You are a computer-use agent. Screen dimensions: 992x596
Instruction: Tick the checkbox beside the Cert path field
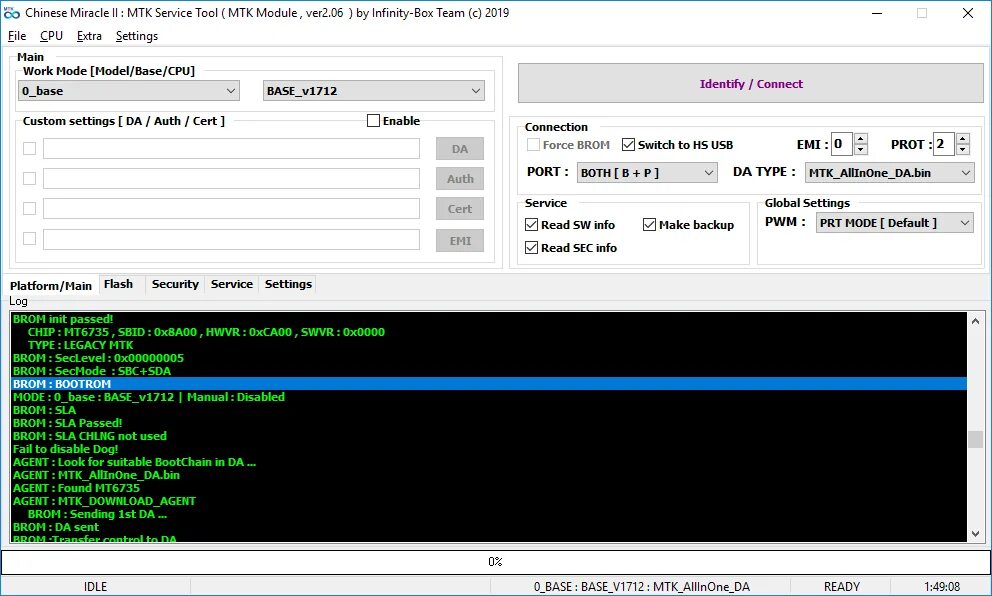coord(29,208)
